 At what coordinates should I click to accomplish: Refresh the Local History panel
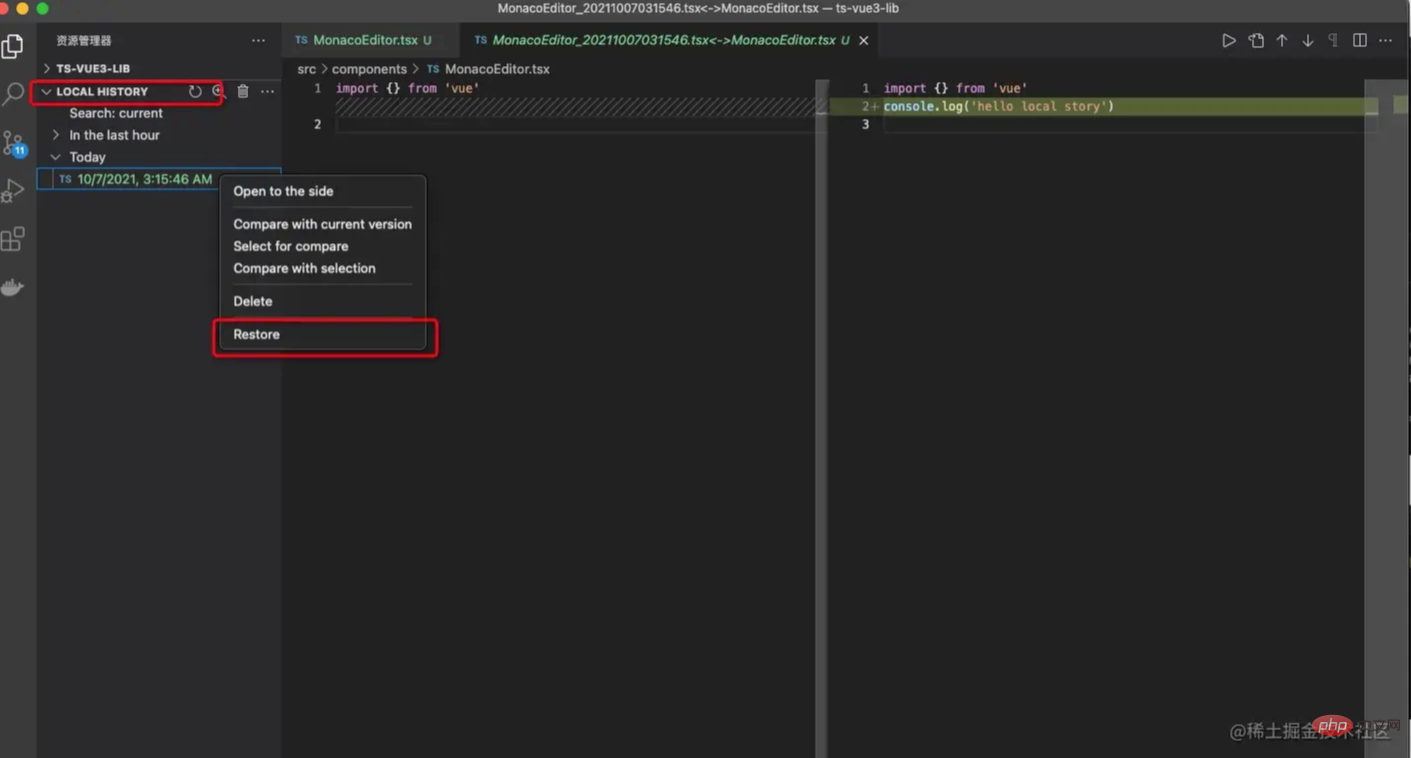pos(195,92)
